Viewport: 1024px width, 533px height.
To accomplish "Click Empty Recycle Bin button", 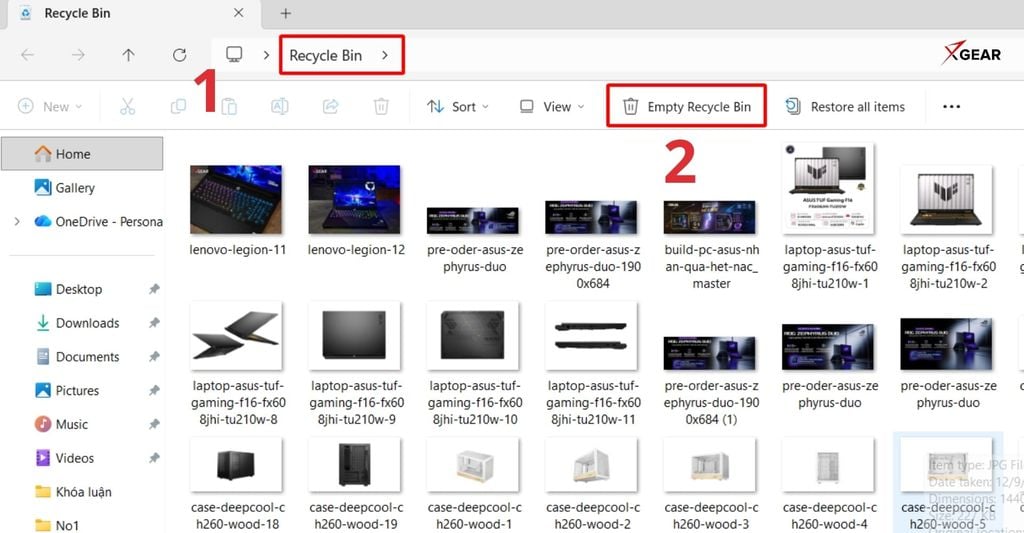I will coord(686,106).
